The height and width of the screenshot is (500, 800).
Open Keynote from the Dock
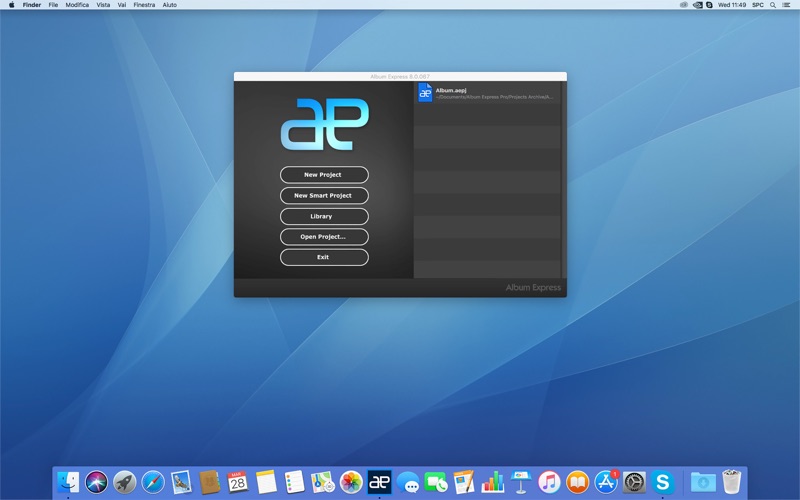(x=521, y=482)
